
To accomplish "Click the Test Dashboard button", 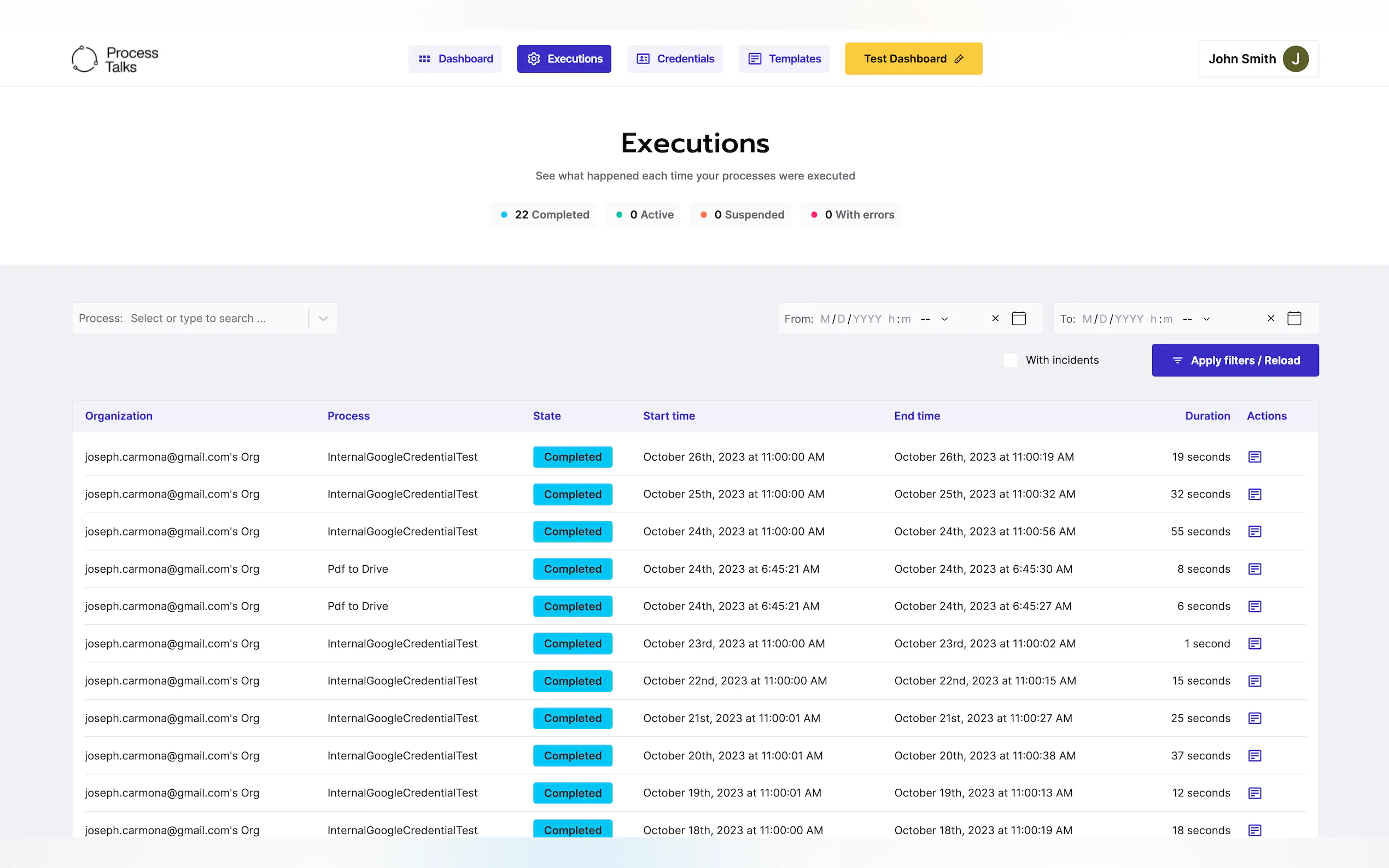I will click(x=913, y=59).
